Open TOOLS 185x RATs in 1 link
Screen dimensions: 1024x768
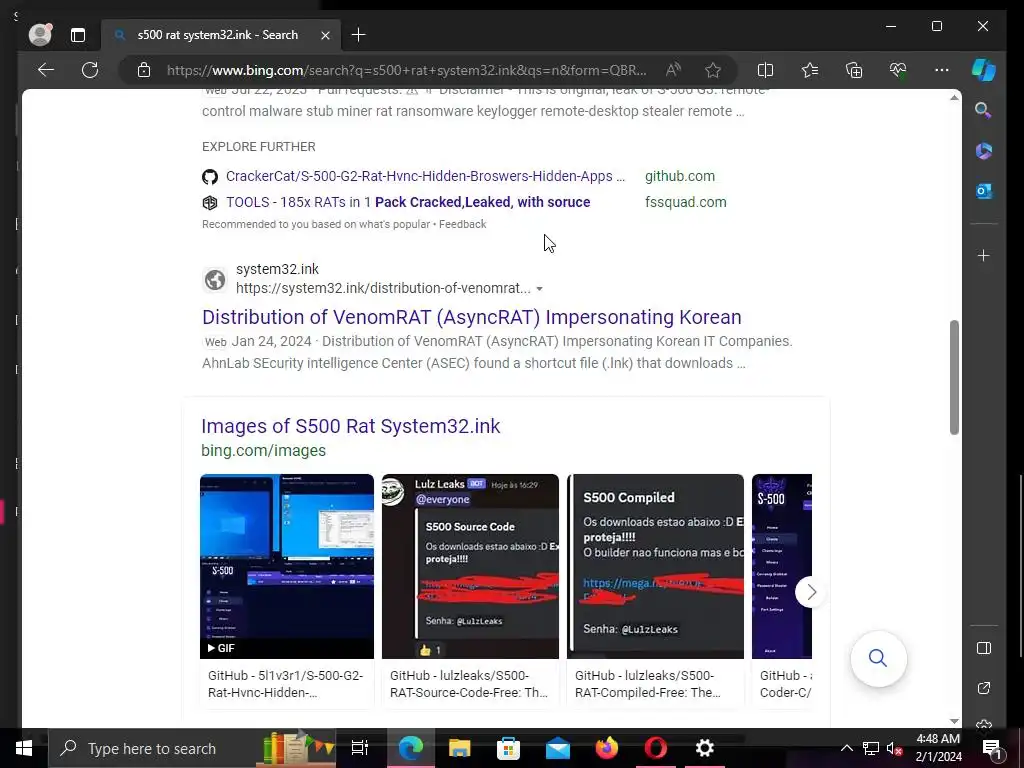(408, 202)
